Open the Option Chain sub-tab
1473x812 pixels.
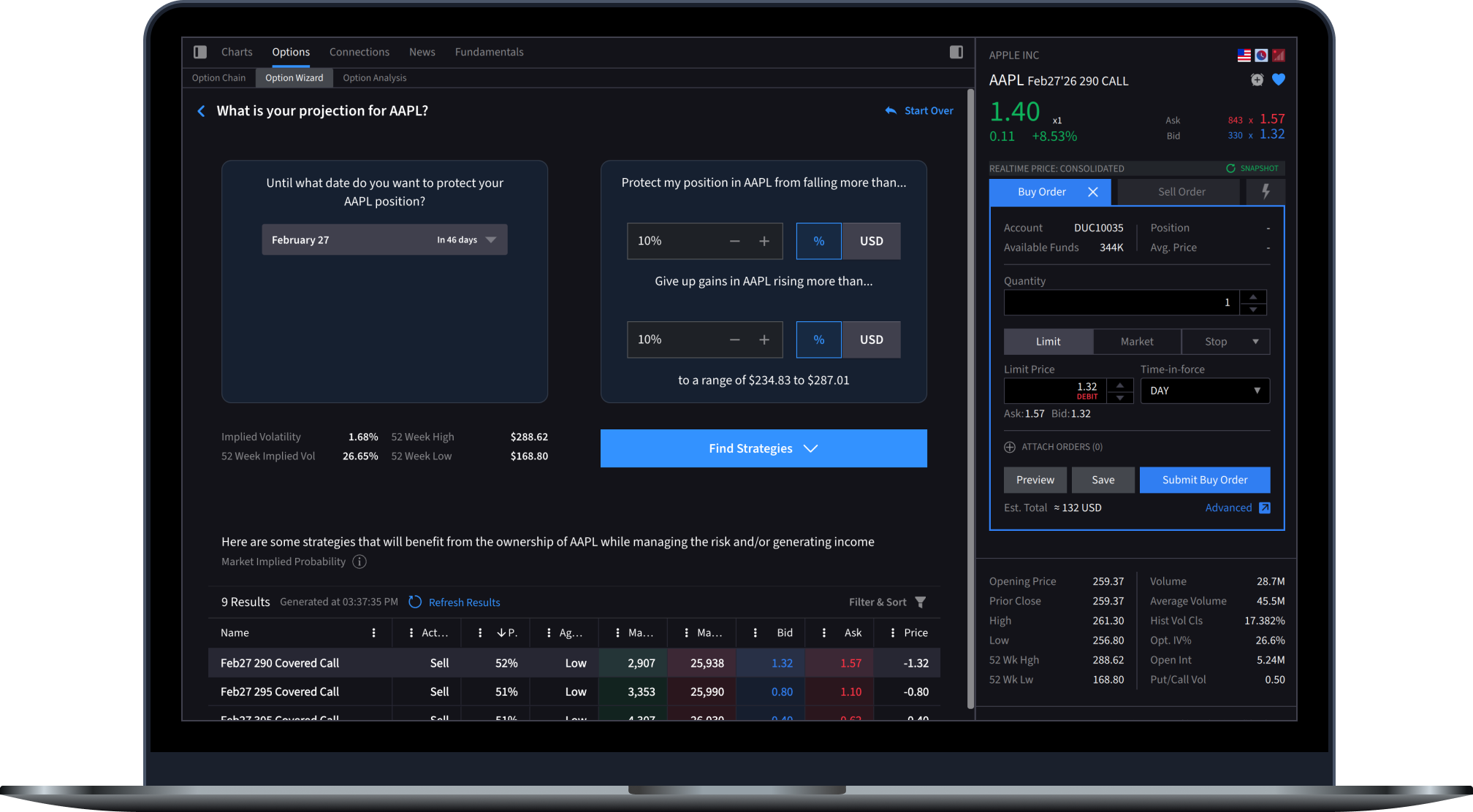pyautogui.click(x=218, y=77)
